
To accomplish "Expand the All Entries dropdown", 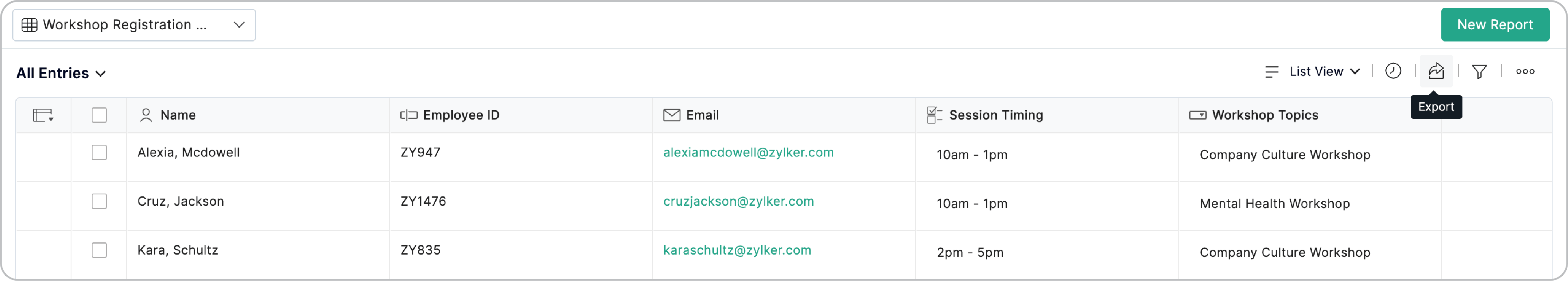I will [61, 72].
